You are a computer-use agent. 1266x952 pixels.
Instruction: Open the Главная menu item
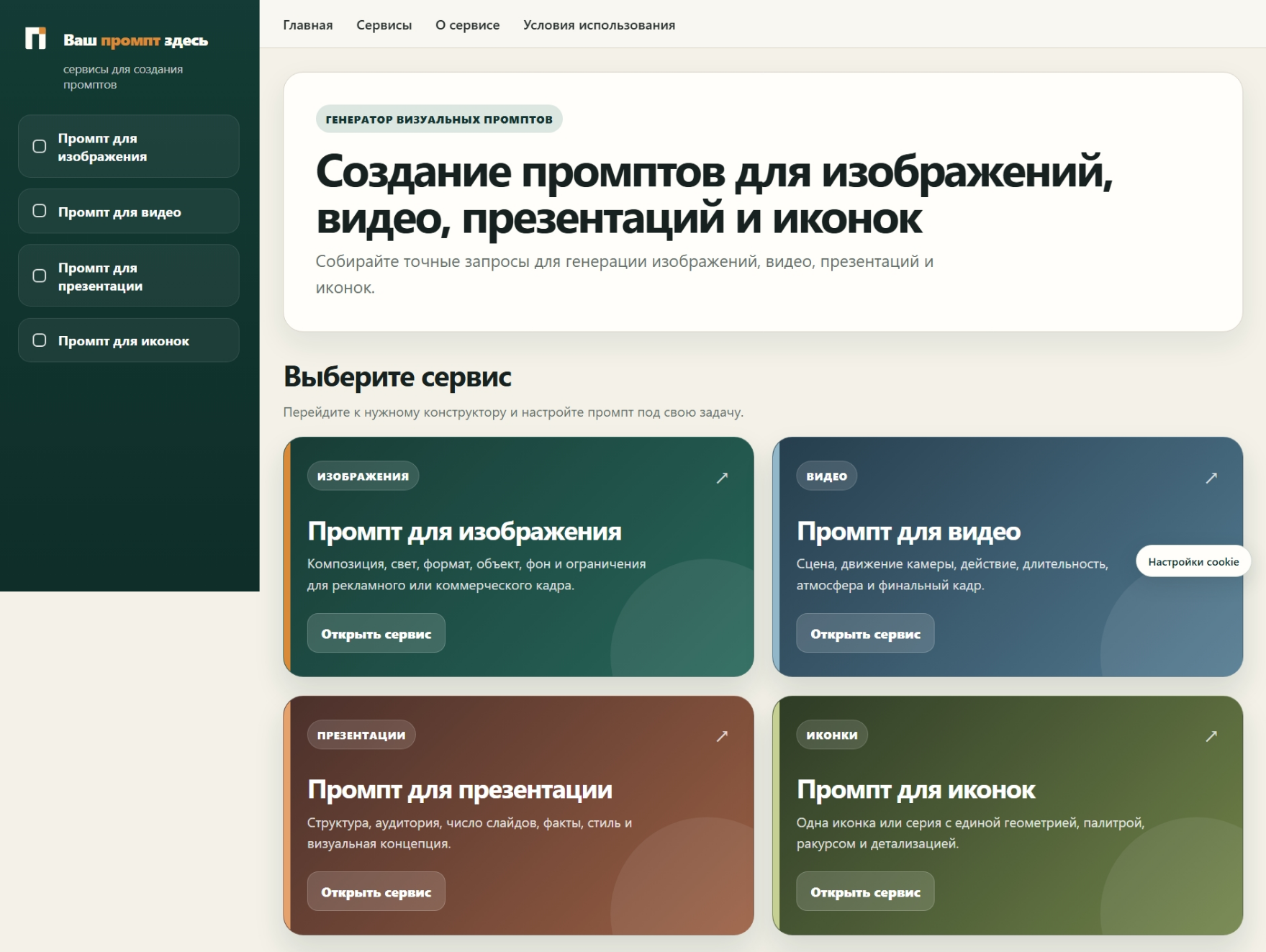tap(308, 25)
